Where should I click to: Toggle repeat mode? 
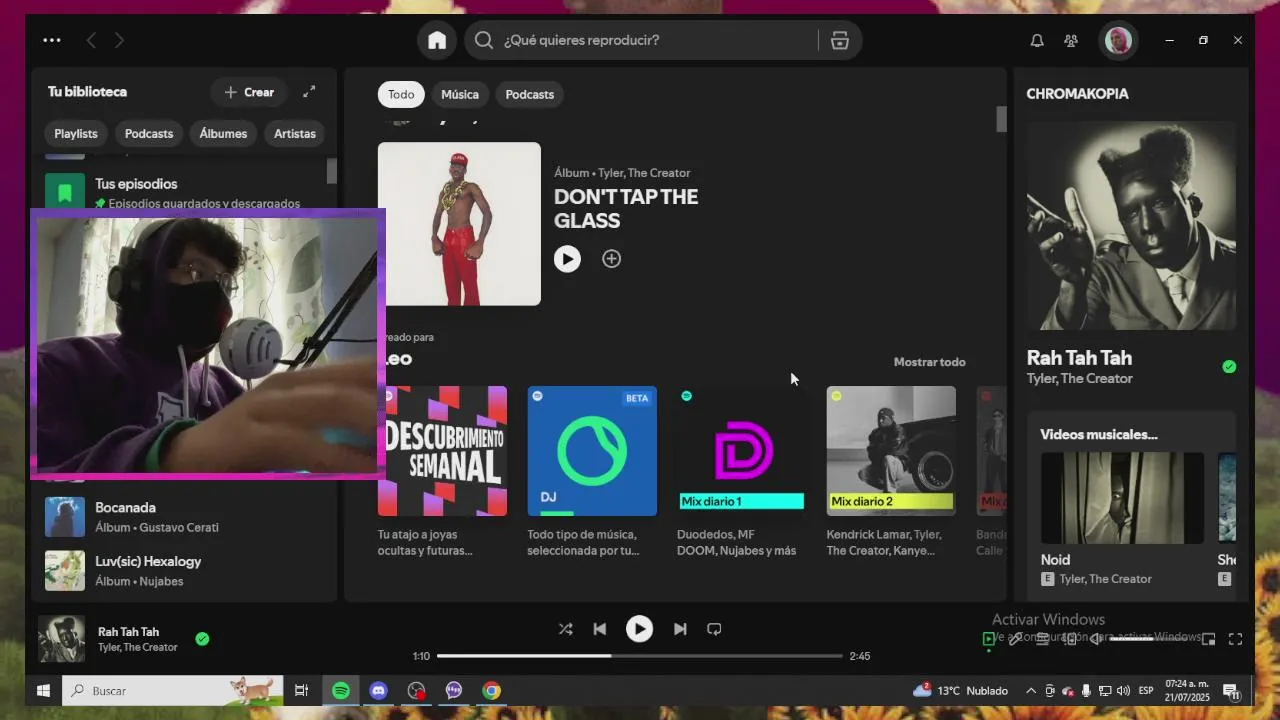(714, 629)
